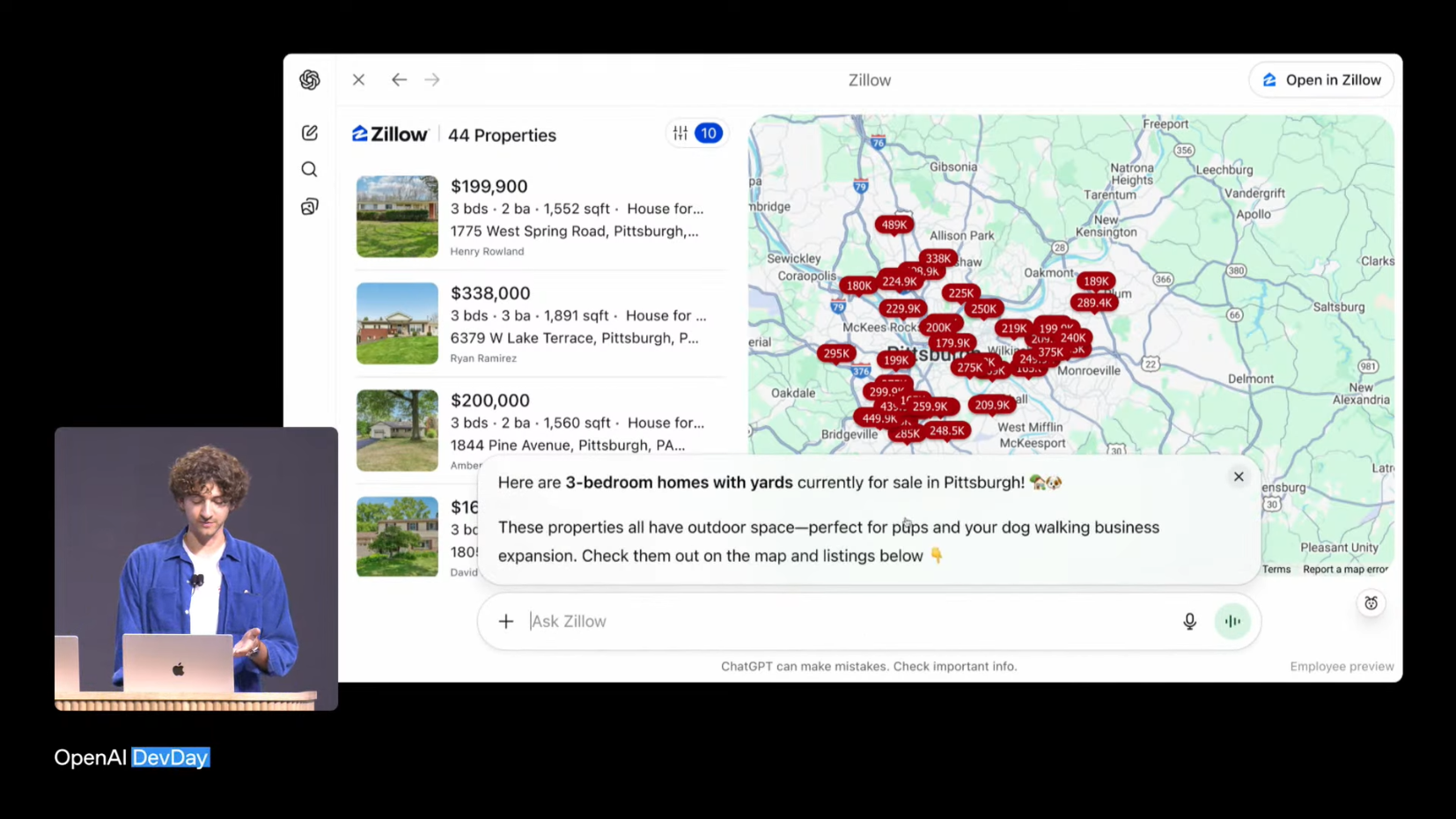
Task: Close the Zillow app panel
Action: pyautogui.click(x=358, y=80)
